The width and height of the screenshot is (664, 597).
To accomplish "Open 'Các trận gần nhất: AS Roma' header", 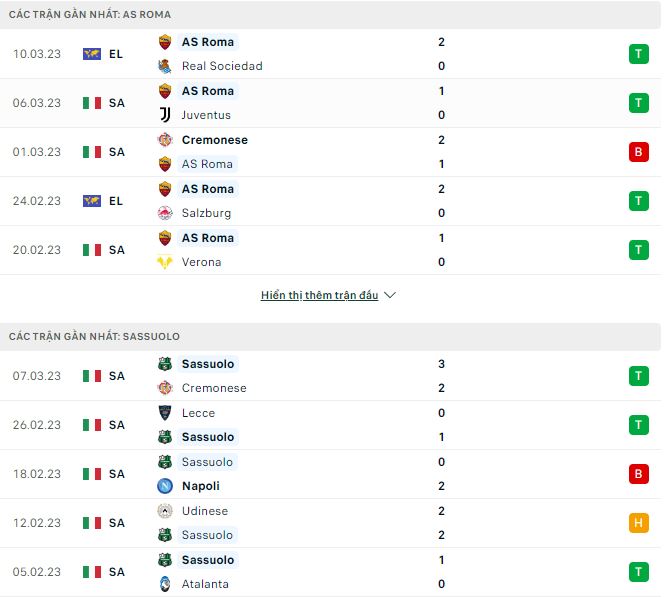I will pyautogui.click(x=90, y=15).
